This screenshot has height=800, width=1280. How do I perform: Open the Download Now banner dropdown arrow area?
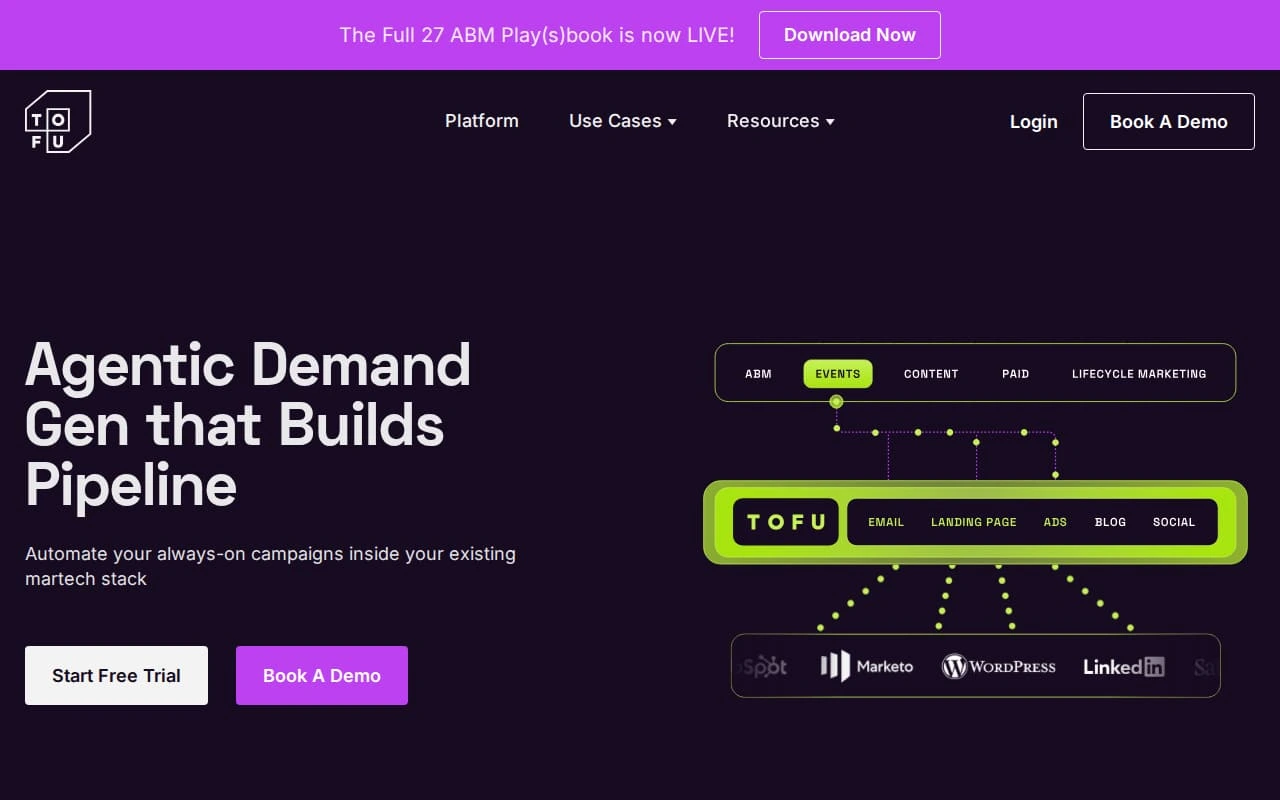[x=849, y=34]
